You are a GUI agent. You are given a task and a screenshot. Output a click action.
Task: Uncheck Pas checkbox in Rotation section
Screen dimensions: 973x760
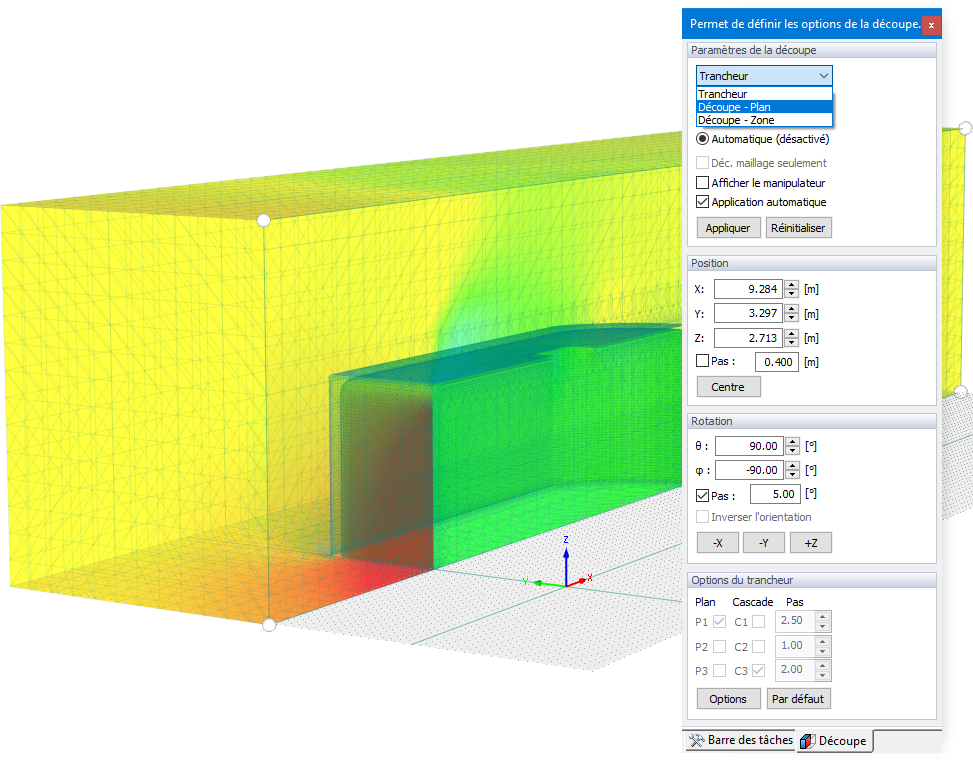pos(702,496)
